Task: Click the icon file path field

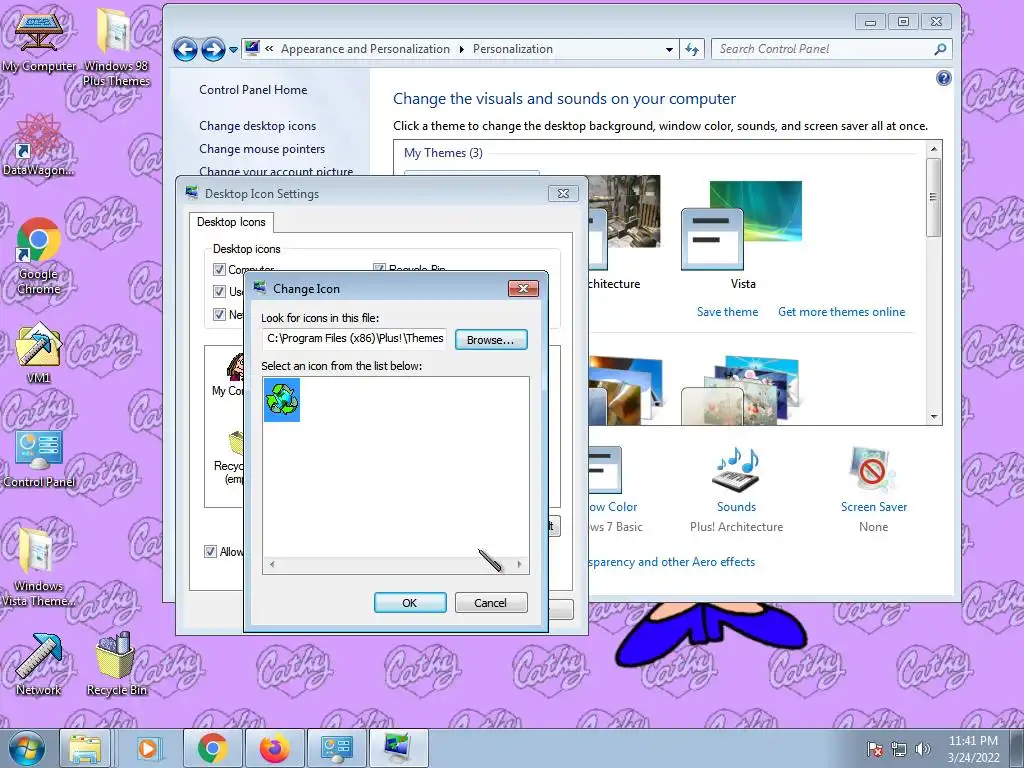Action: (355, 338)
